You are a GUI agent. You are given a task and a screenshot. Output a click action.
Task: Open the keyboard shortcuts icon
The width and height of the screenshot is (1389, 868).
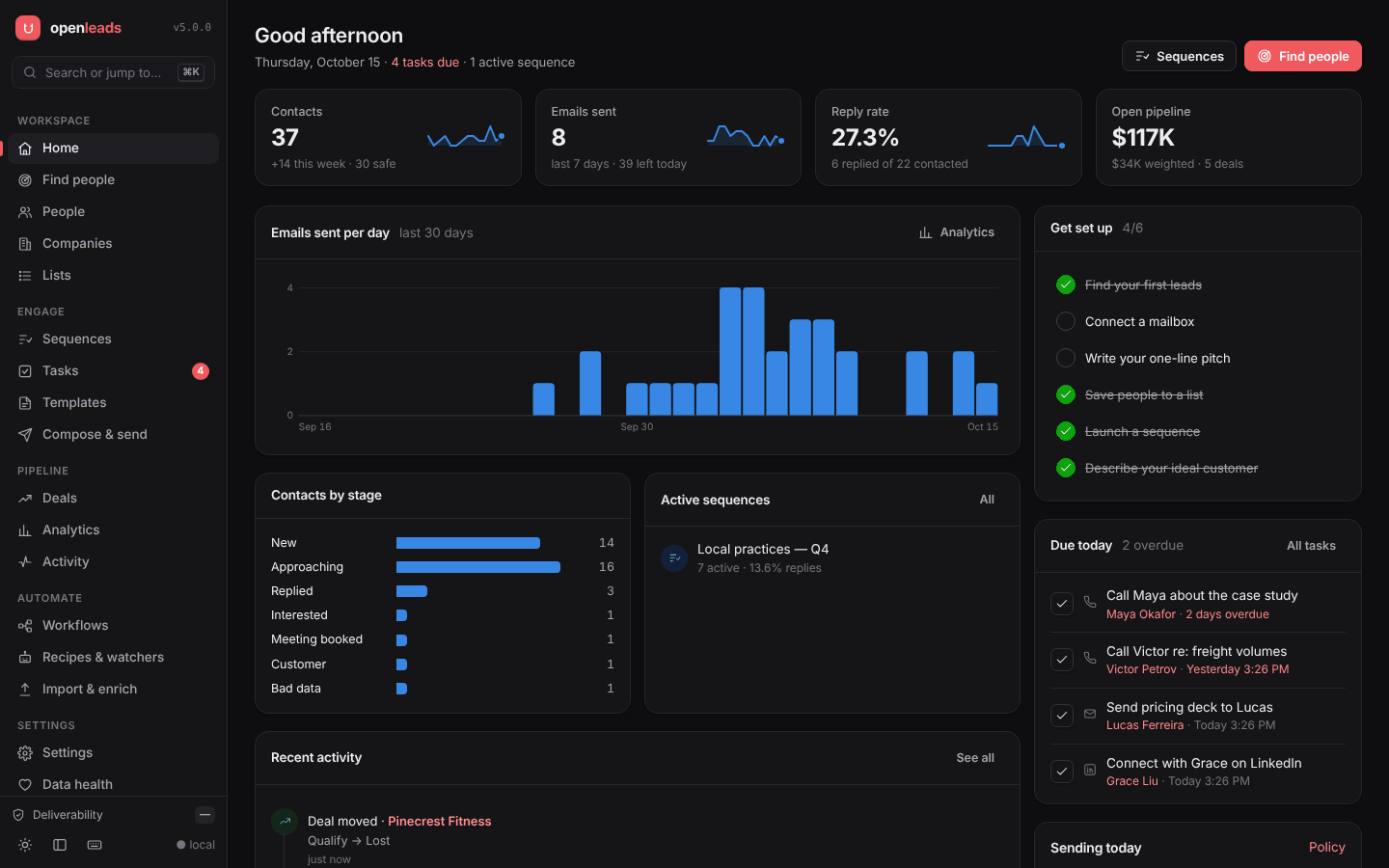(x=95, y=845)
